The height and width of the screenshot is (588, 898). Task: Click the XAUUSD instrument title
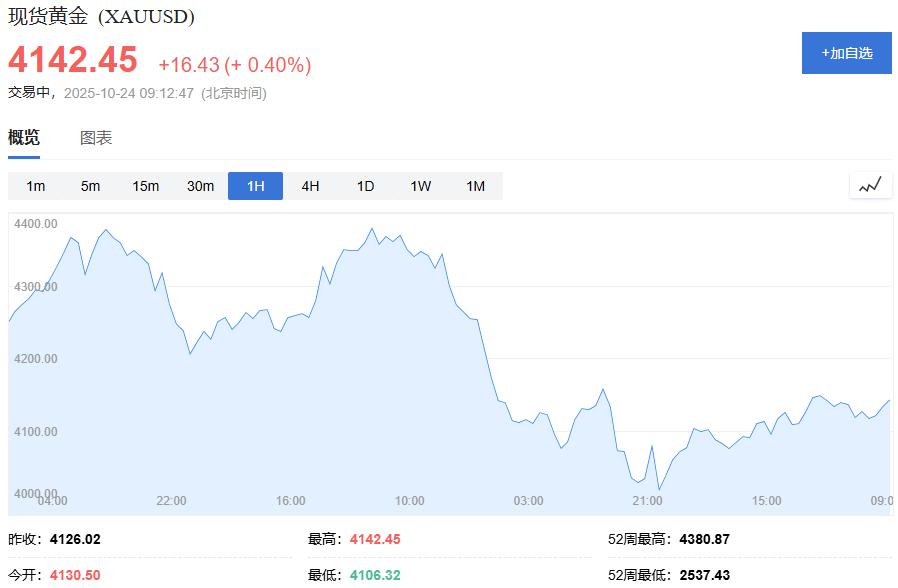(x=100, y=17)
